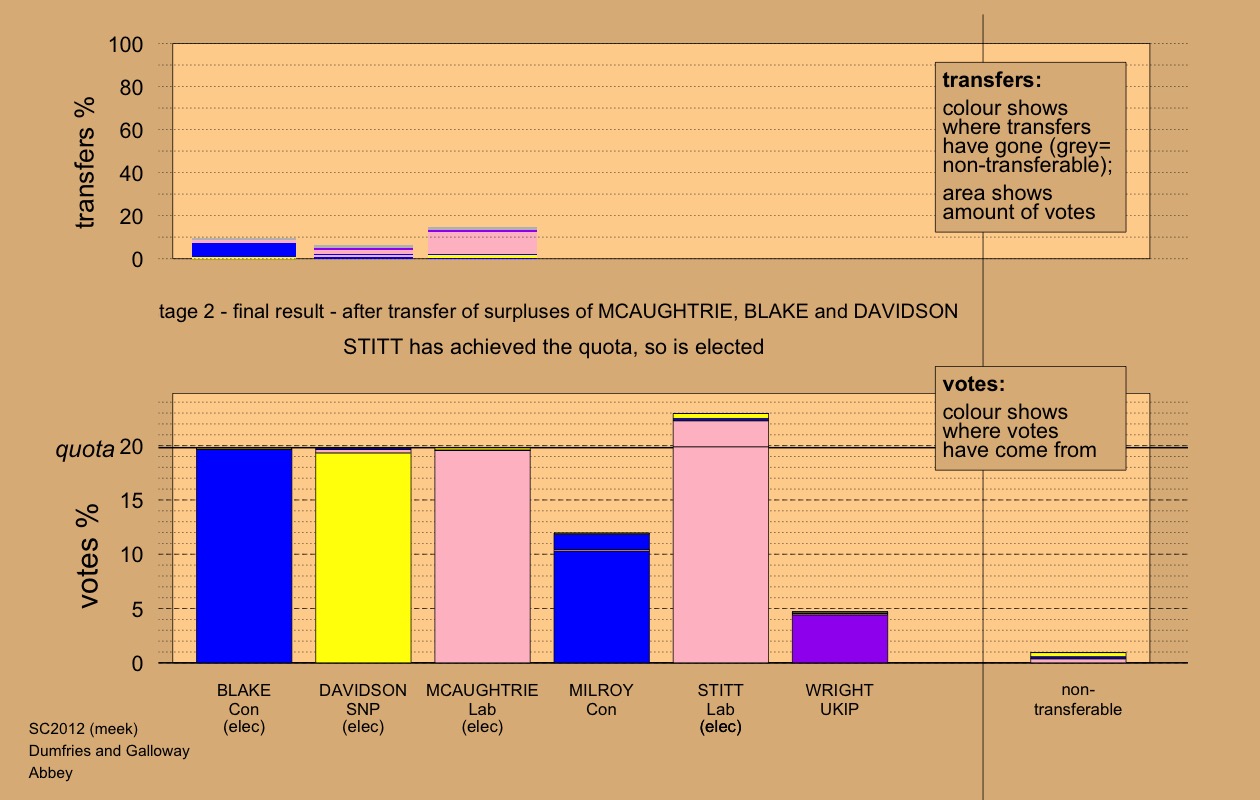Screen dimensions: 1260x800
Task: Select the pink MCAUGHTRIE votes bar
Action: point(482,557)
